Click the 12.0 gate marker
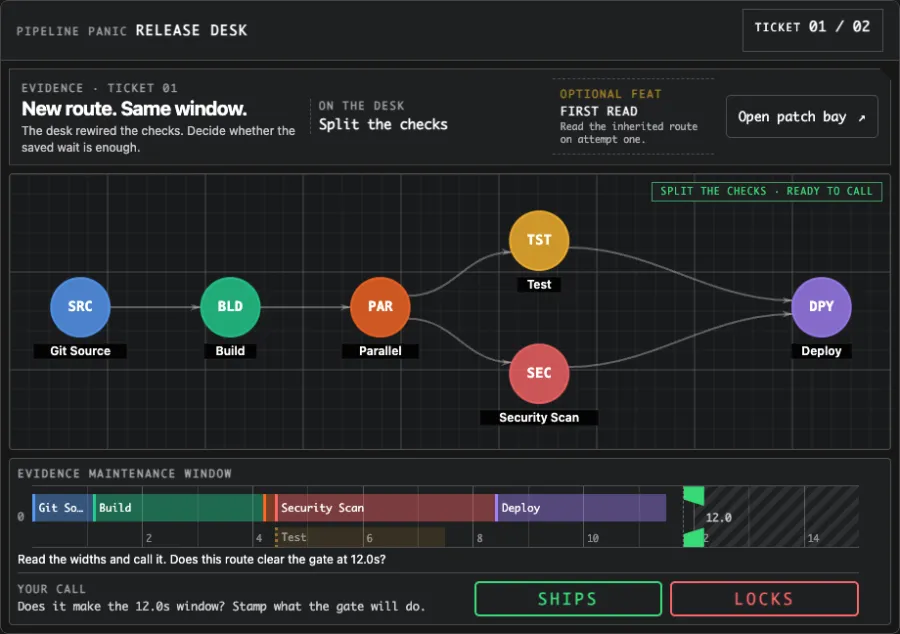Viewport: 900px width, 634px height. click(694, 516)
